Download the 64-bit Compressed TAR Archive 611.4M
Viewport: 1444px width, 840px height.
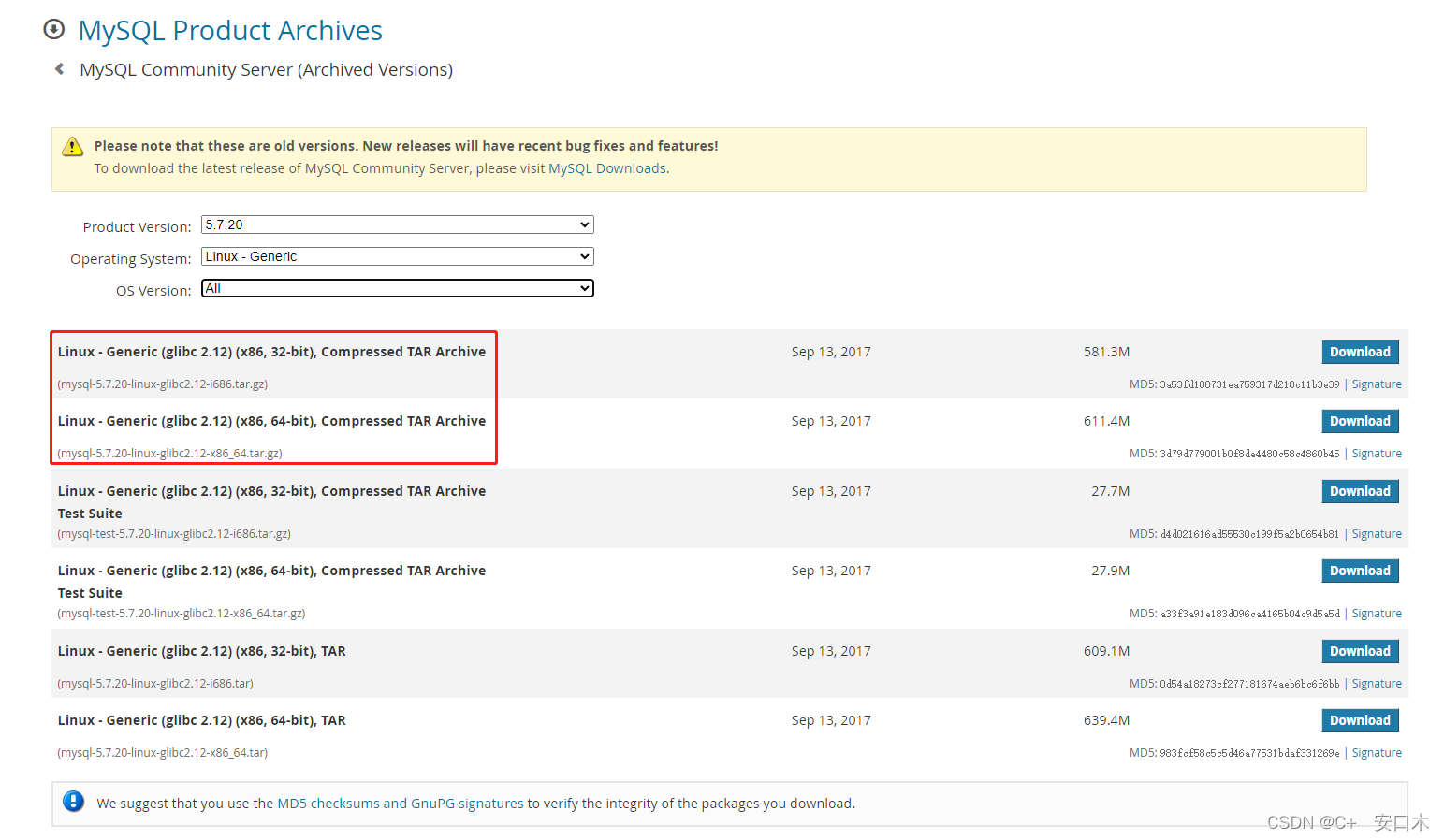pos(1360,421)
